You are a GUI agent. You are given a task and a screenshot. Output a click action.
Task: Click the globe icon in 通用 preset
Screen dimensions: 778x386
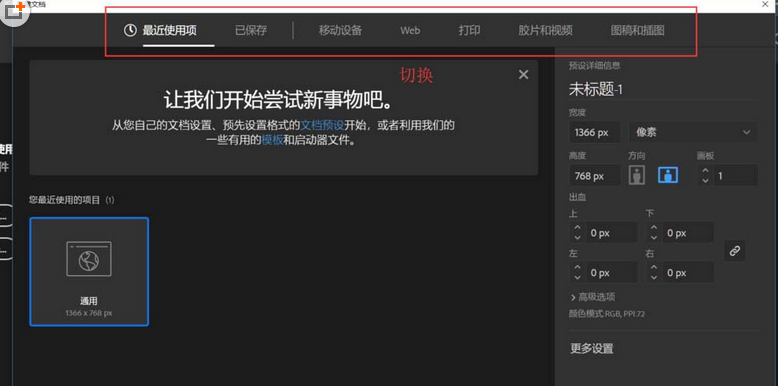pos(89,260)
